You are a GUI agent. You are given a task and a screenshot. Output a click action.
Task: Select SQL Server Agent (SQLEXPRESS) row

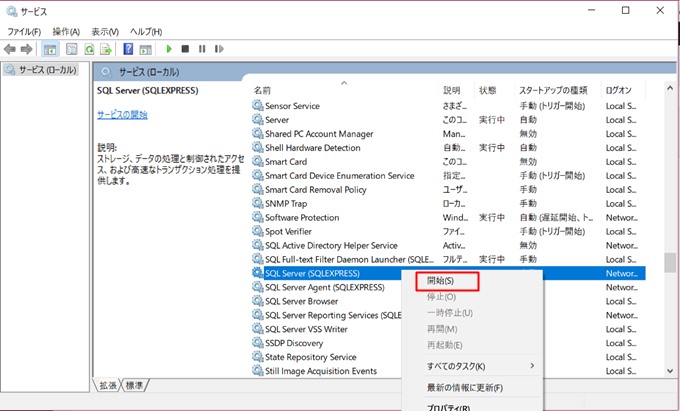327,287
